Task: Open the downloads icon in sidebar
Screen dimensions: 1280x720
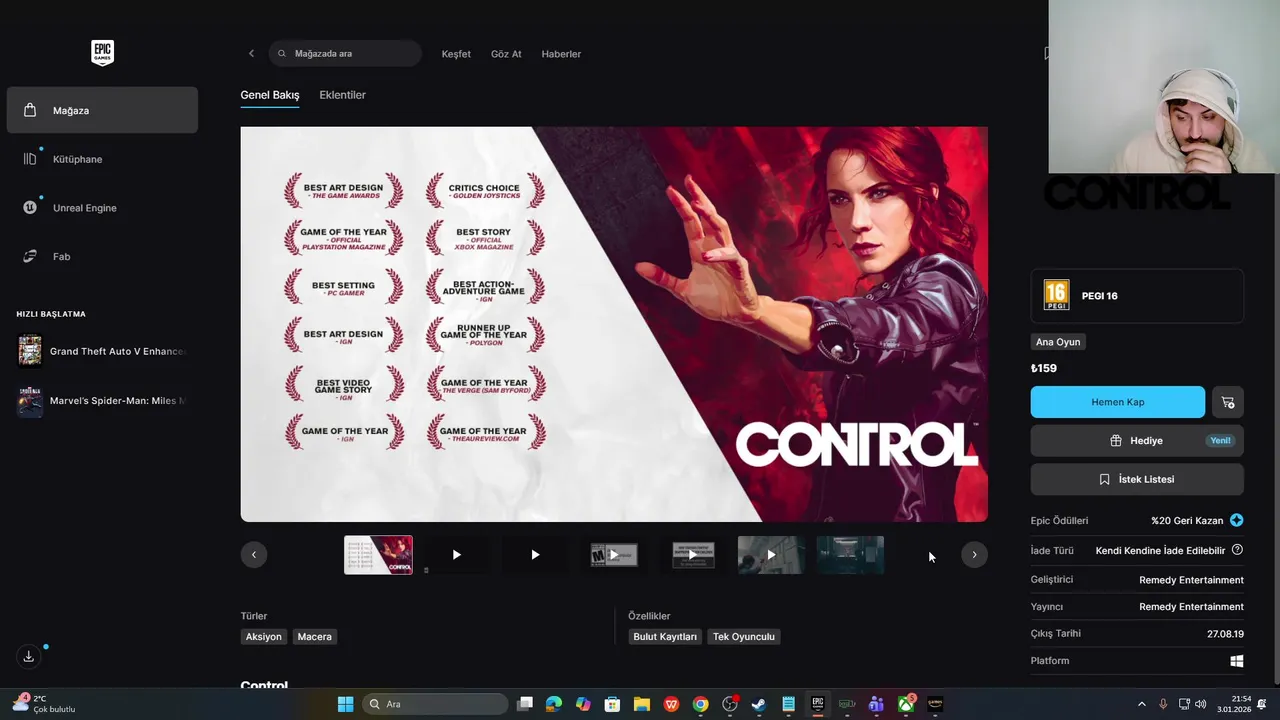Action: click(29, 656)
